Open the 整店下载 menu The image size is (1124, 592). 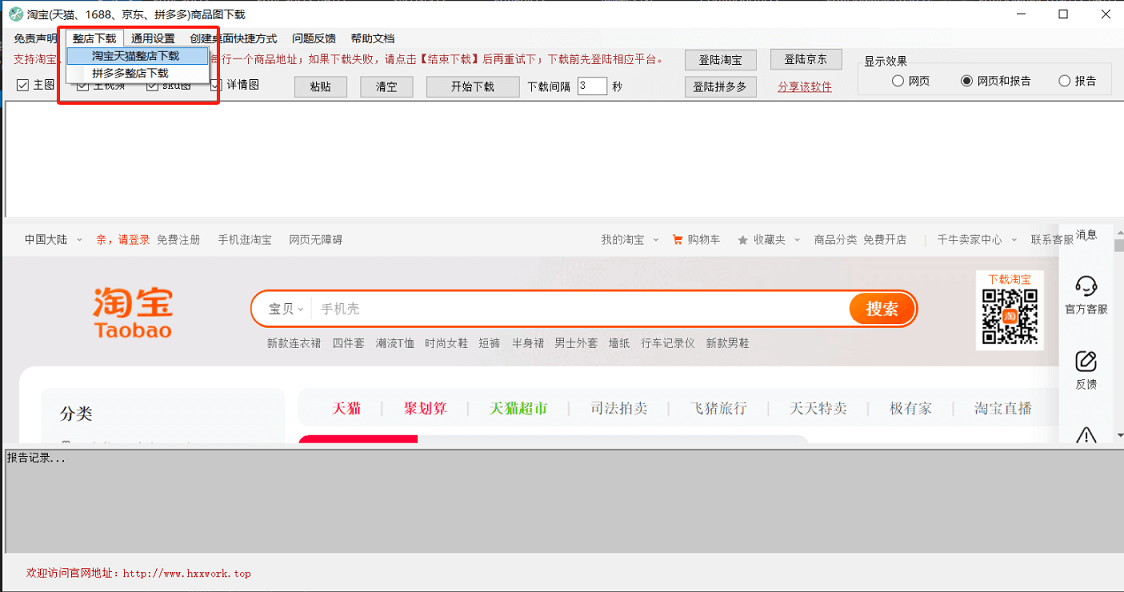(94, 39)
